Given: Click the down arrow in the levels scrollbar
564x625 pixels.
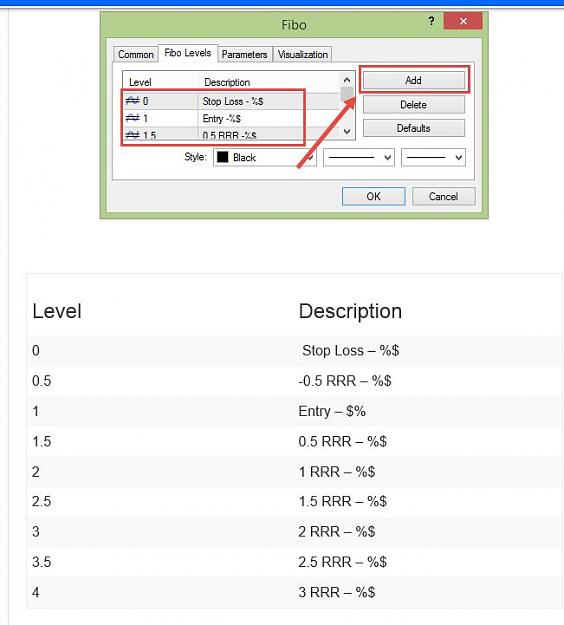Looking at the screenshot, I should [347, 131].
